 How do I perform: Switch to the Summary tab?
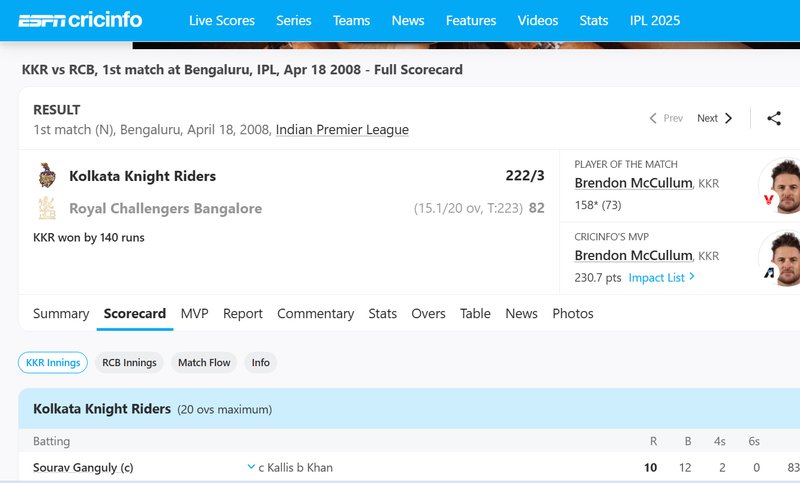click(61, 314)
